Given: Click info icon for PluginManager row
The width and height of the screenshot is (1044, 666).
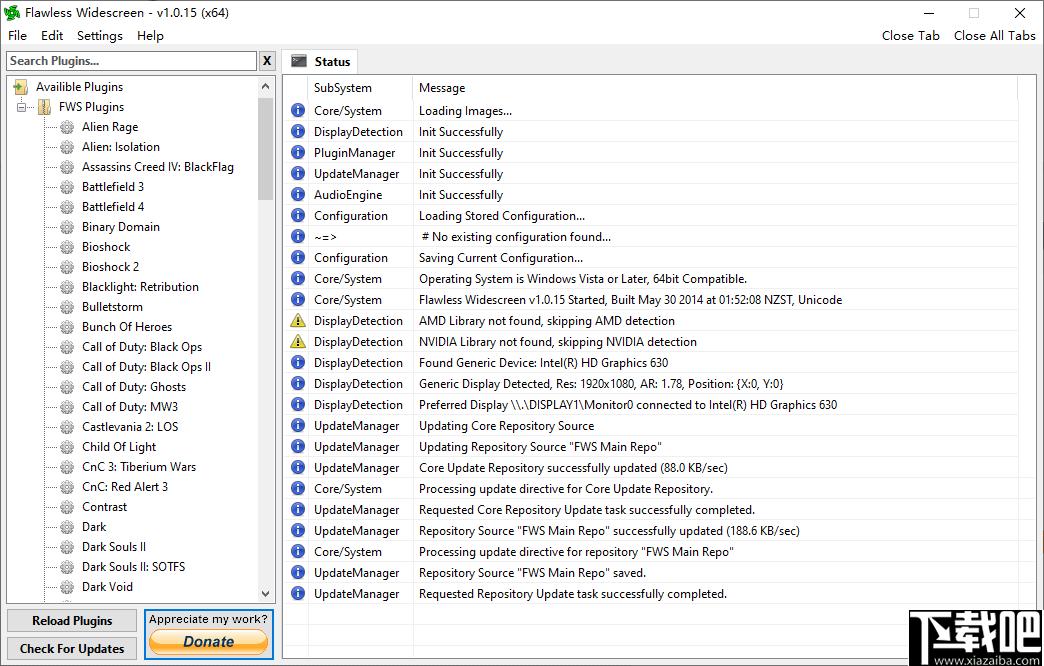Looking at the screenshot, I should click(x=298, y=153).
